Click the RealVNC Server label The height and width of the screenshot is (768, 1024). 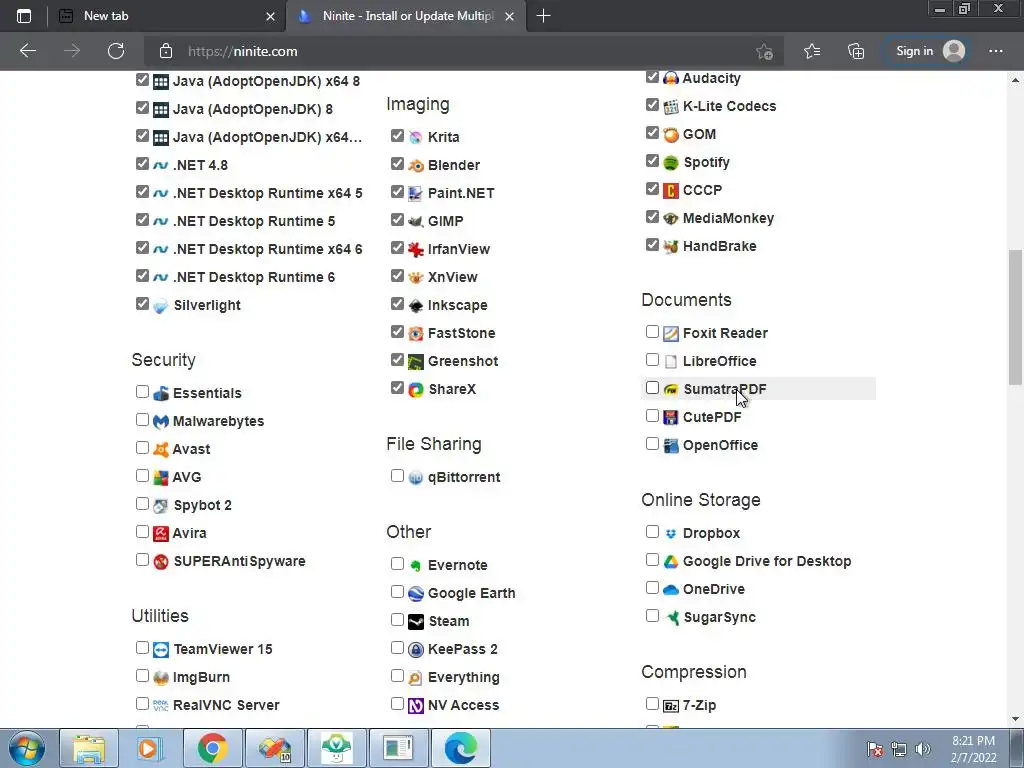point(226,705)
